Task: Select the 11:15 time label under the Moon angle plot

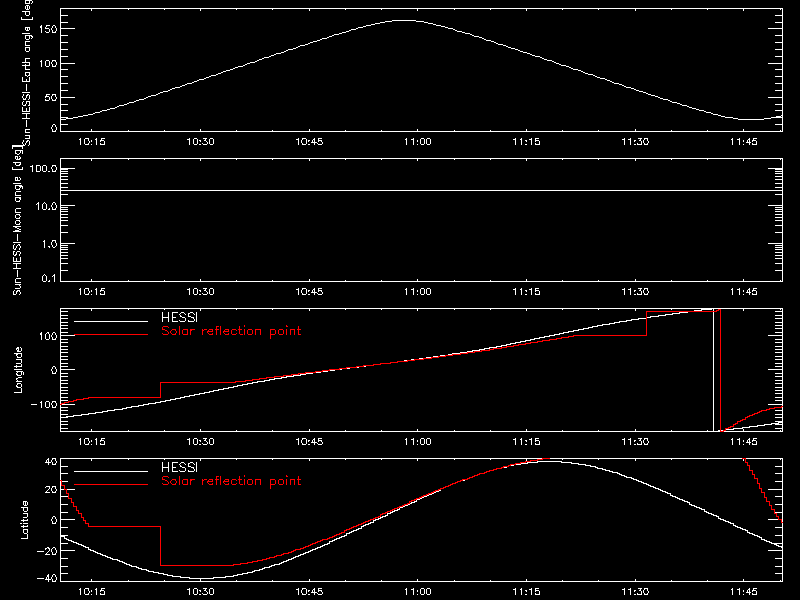Action: (x=527, y=292)
